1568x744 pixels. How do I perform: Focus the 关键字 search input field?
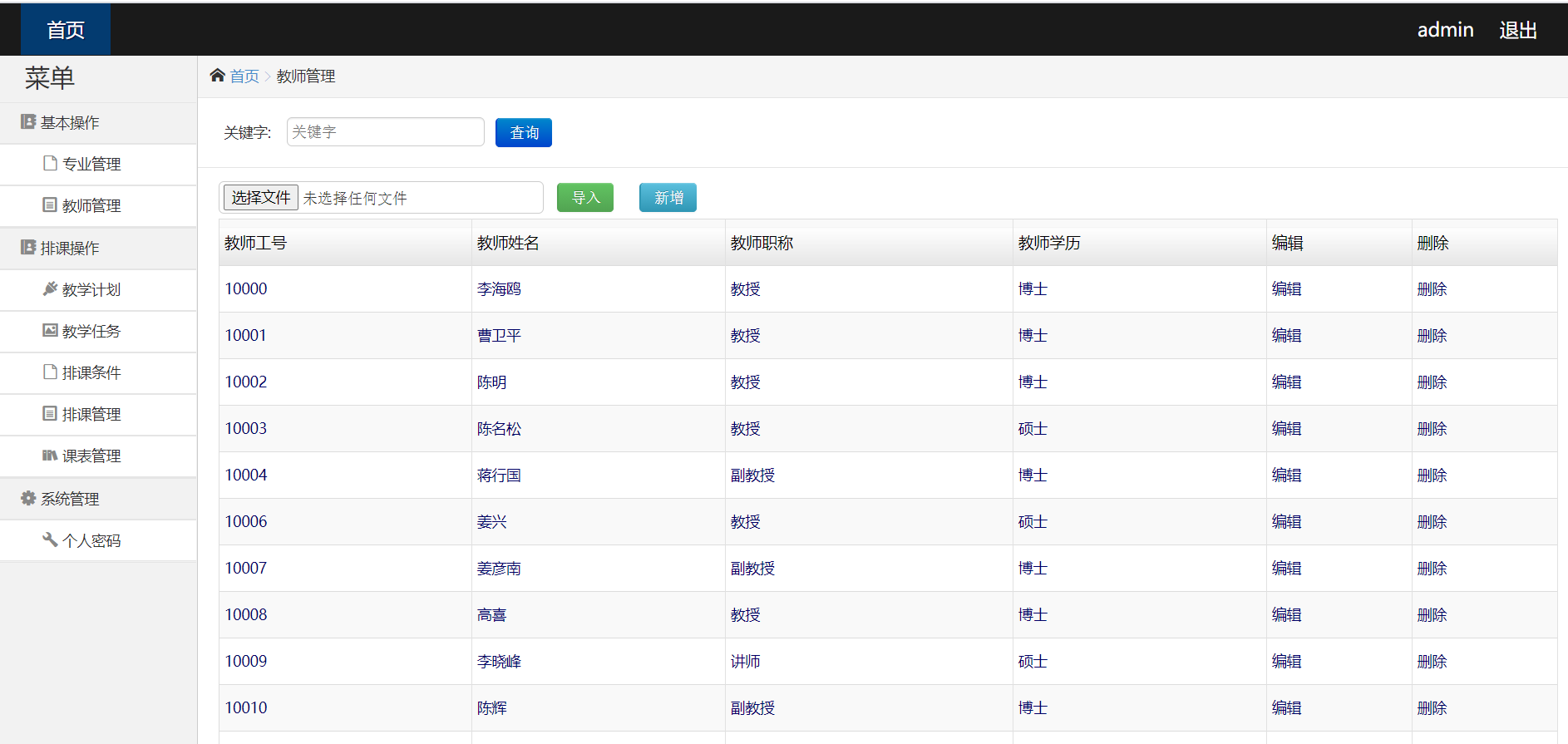coord(386,132)
